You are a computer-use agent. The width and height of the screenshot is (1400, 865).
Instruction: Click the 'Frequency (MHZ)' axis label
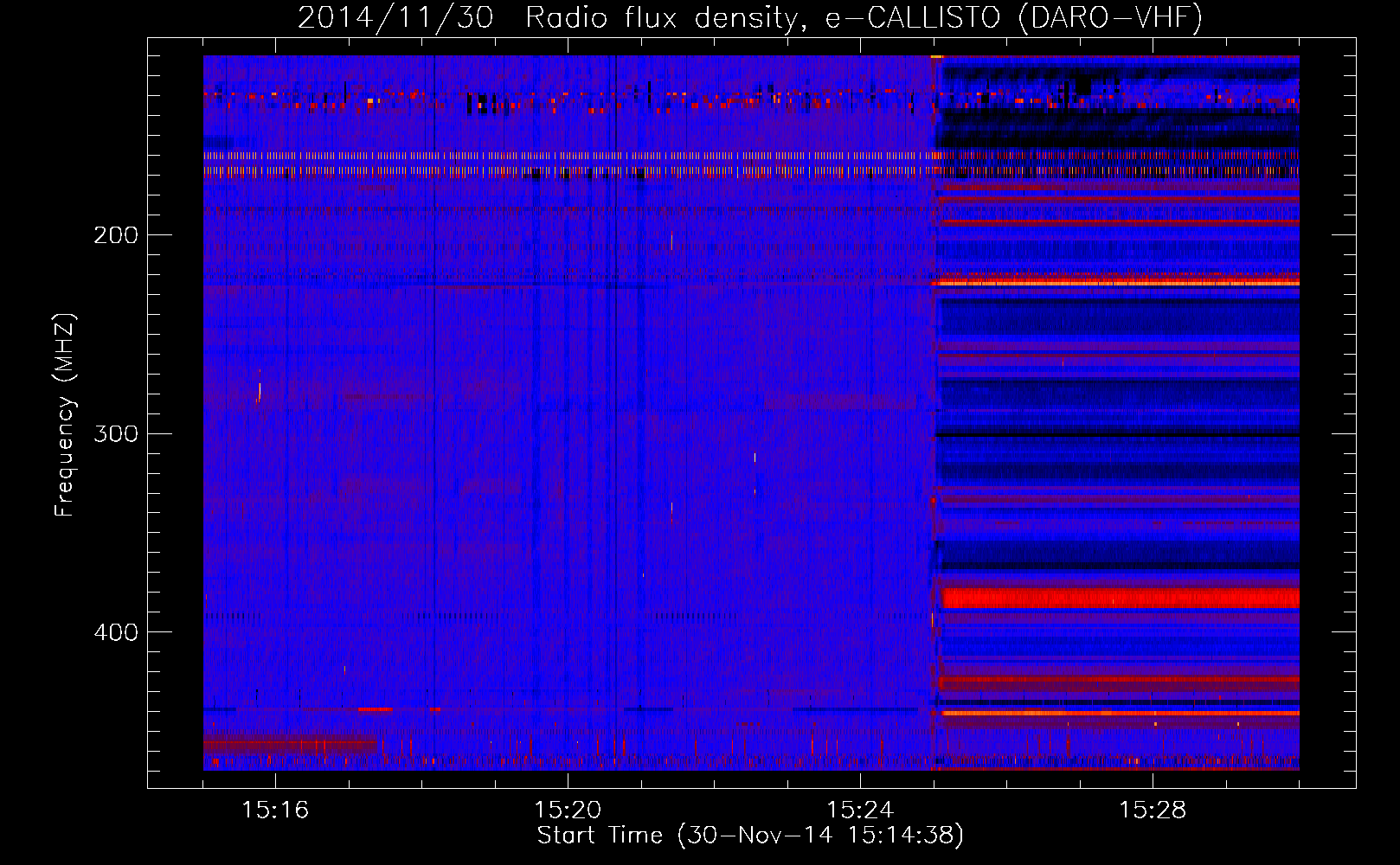pos(65,415)
